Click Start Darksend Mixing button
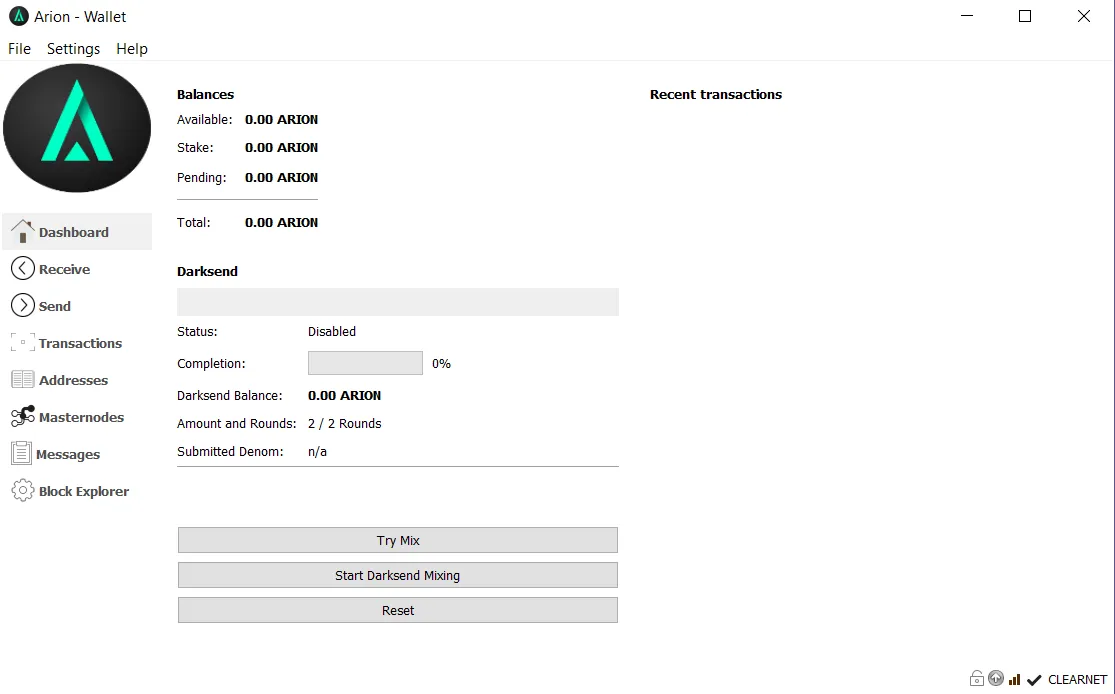The image size is (1115, 694). [x=398, y=575]
